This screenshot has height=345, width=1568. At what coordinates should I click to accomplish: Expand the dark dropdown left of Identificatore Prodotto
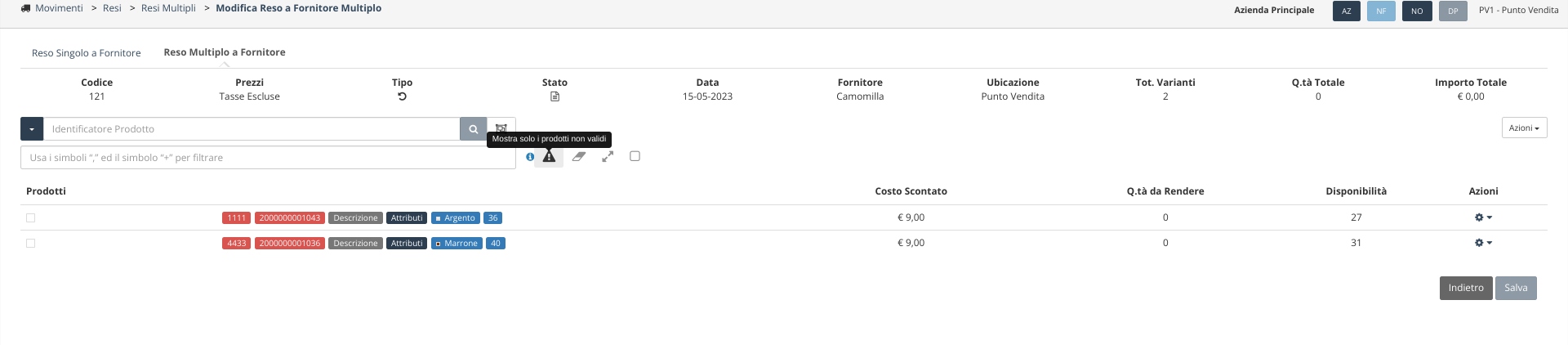32,129
